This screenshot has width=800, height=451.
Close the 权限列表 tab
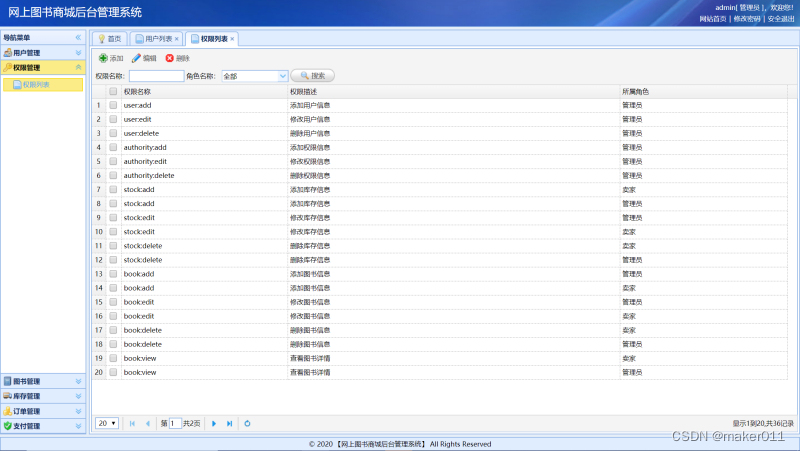pos(232,39)
